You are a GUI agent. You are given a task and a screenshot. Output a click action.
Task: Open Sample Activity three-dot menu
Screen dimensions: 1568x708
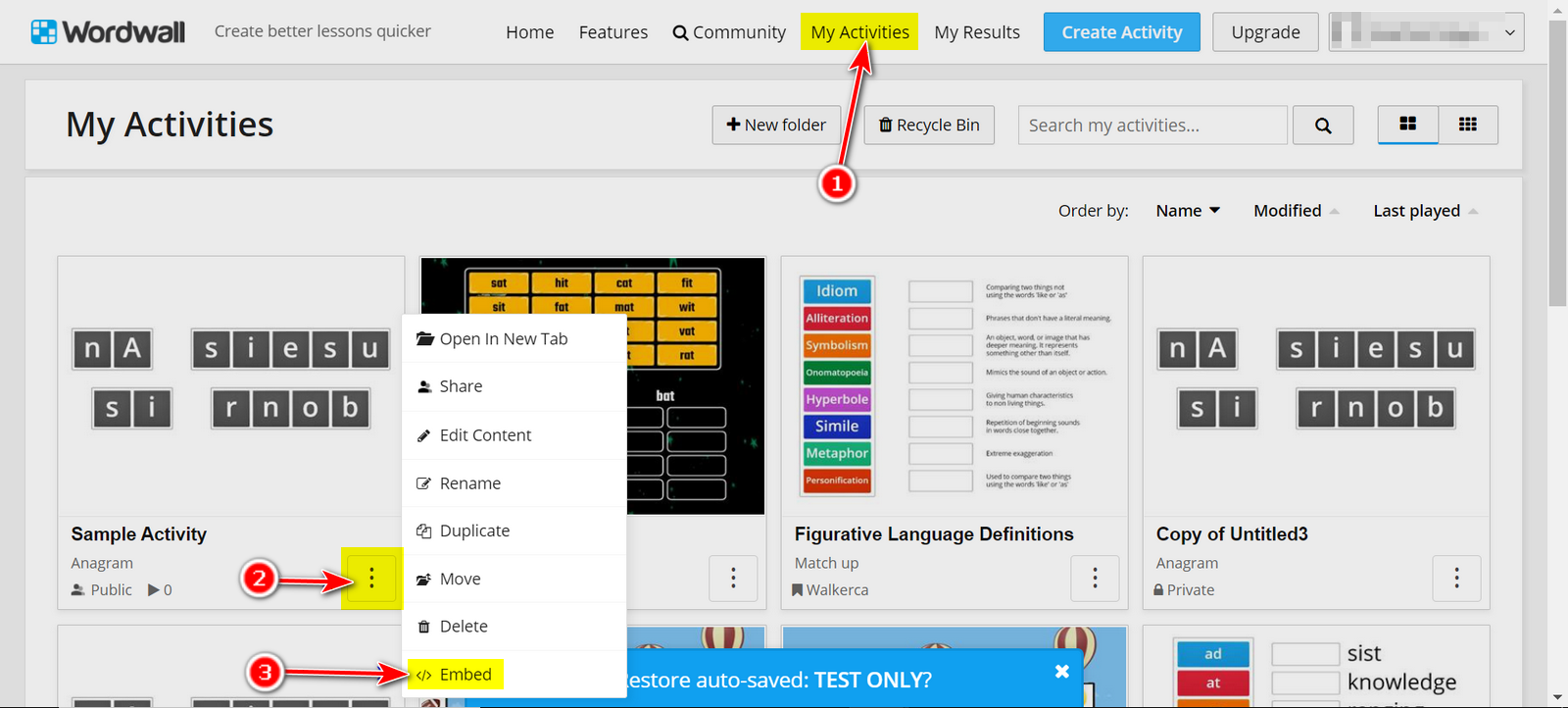pyautogui.click(x=371, y=579)
